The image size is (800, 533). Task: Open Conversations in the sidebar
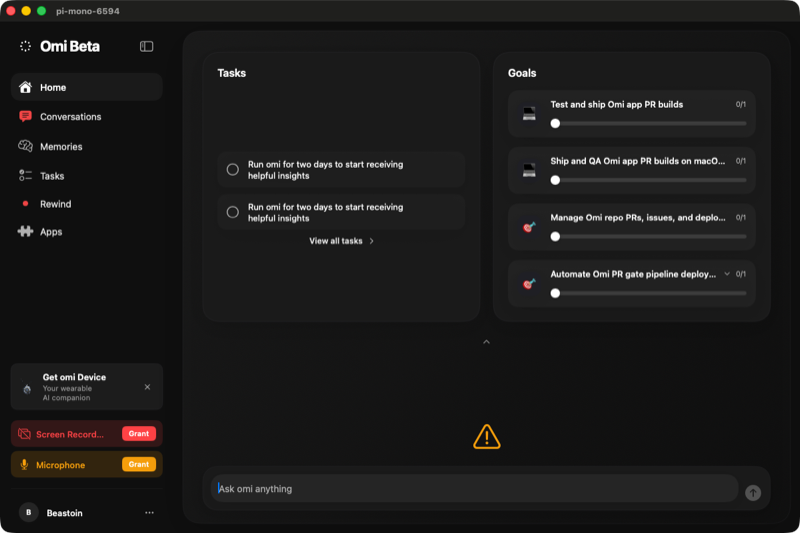87,117
